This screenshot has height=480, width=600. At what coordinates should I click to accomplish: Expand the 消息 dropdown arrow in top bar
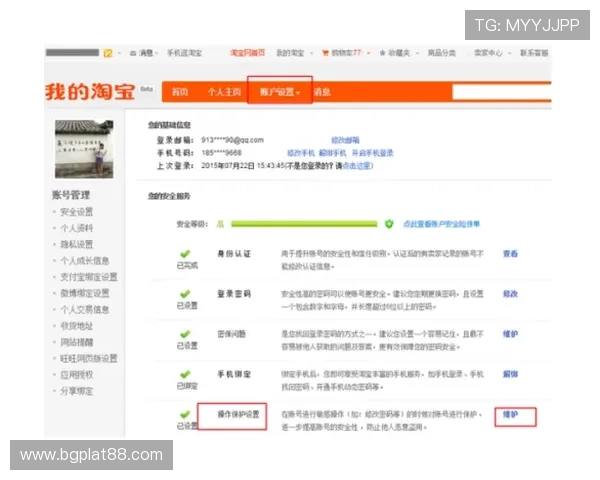coord(157,53)
